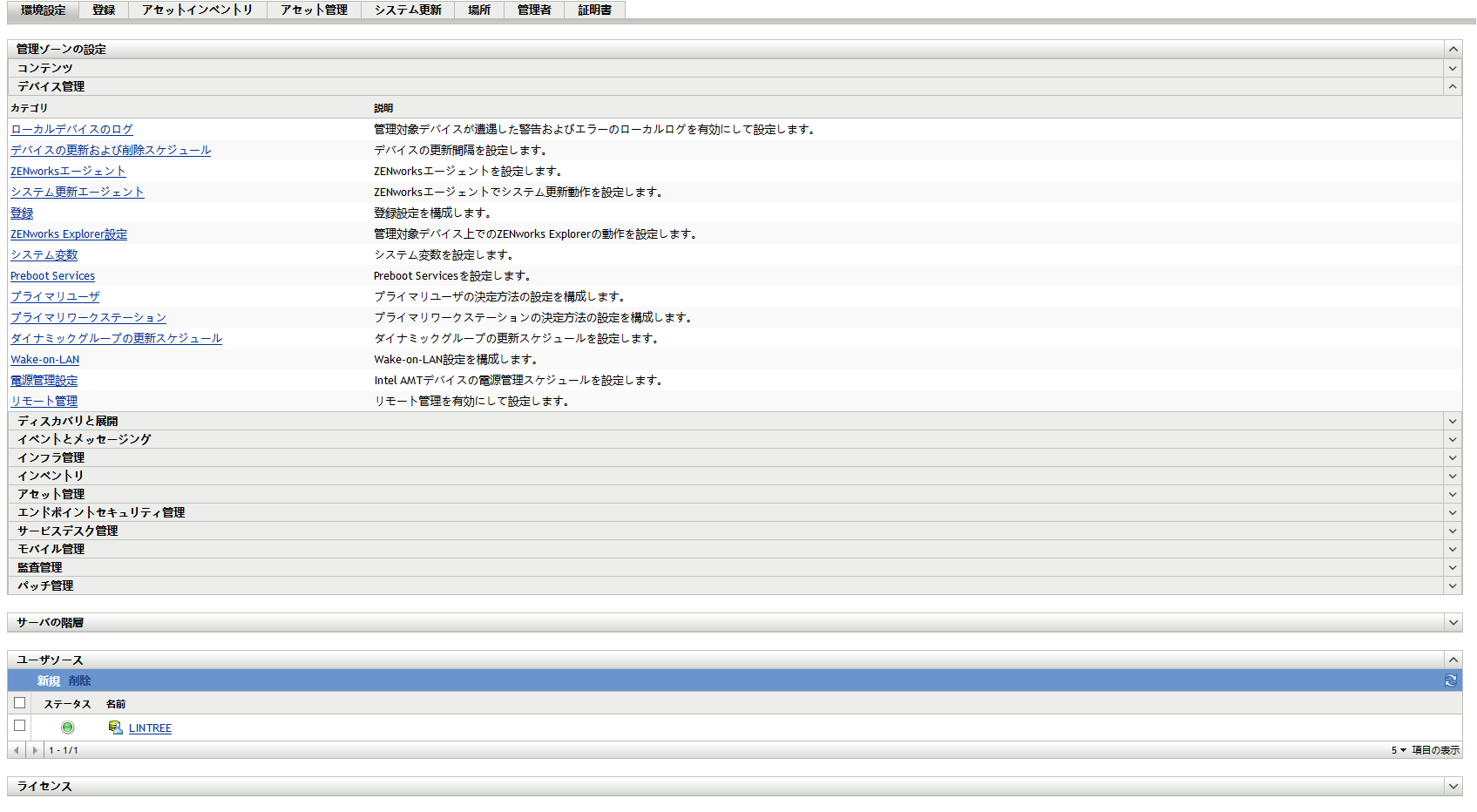Expand the 監査管理 section

tap(1453, 567)
